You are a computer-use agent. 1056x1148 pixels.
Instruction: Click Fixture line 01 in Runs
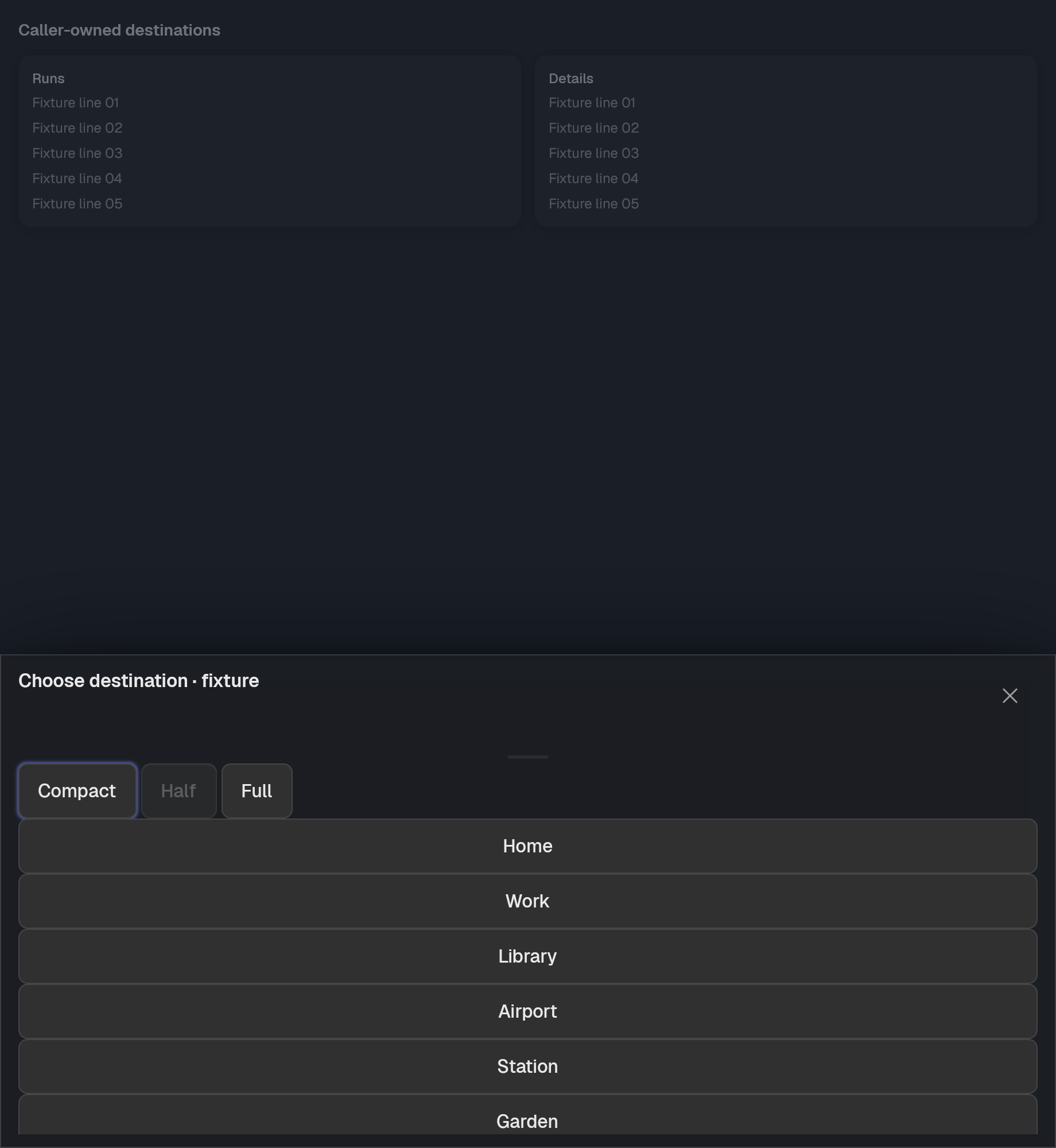click(x=75, y=103)
